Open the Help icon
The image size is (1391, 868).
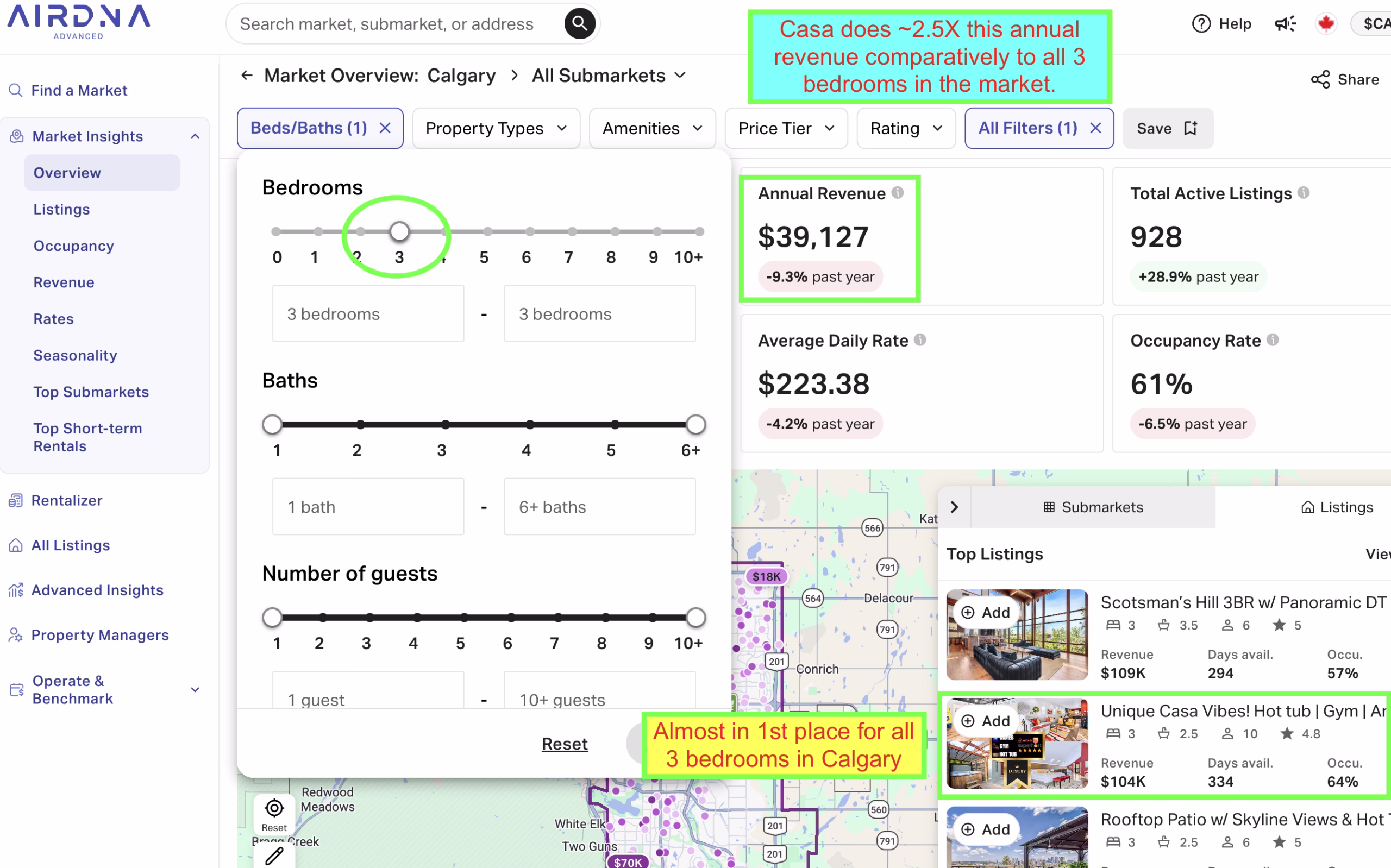pyautogui.click(x=1200, y=23)
